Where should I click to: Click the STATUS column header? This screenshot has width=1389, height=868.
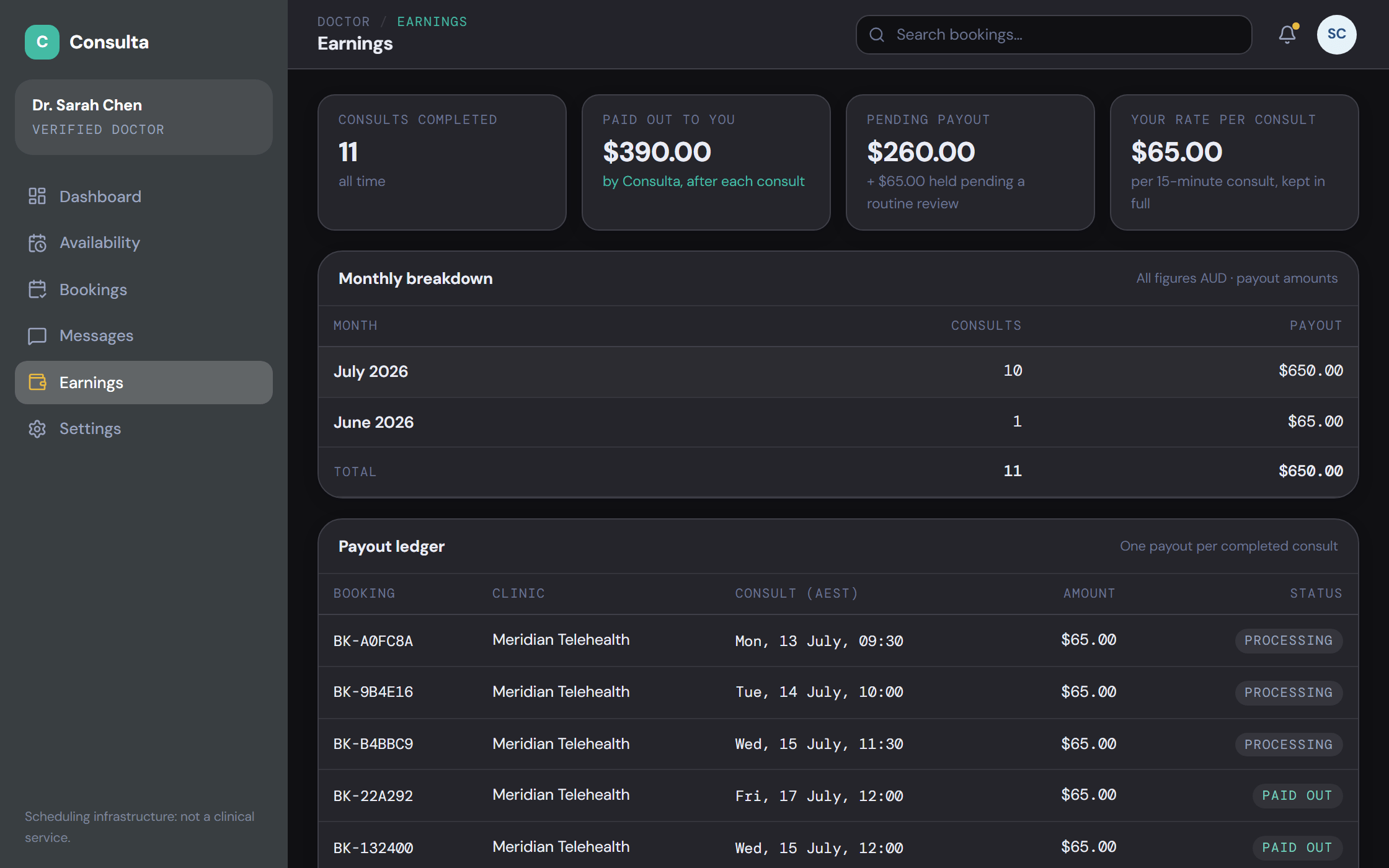(x=1316, y=593)
